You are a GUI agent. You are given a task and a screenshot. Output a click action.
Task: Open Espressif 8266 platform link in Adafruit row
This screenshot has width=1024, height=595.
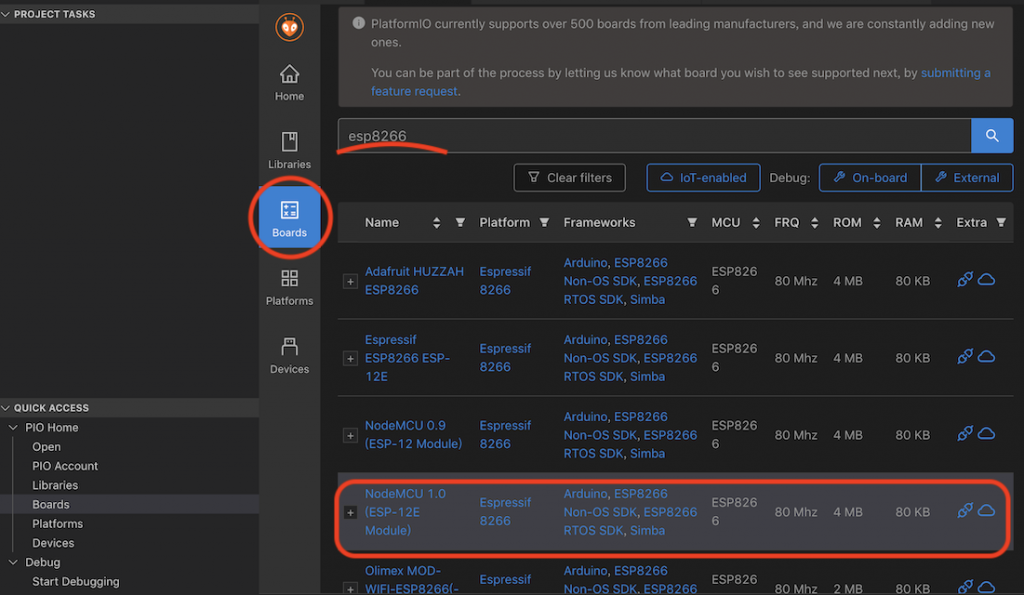[505, 280]
